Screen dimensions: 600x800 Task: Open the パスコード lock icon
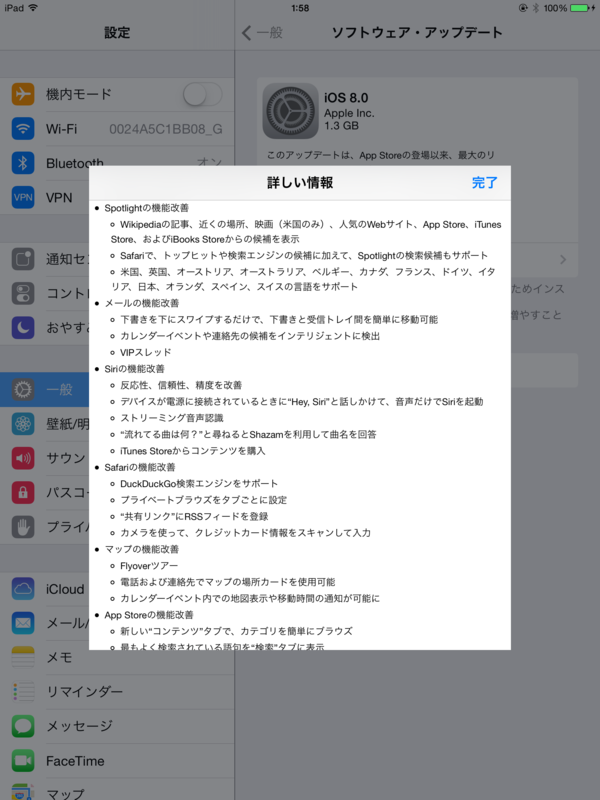click(23, 492)
